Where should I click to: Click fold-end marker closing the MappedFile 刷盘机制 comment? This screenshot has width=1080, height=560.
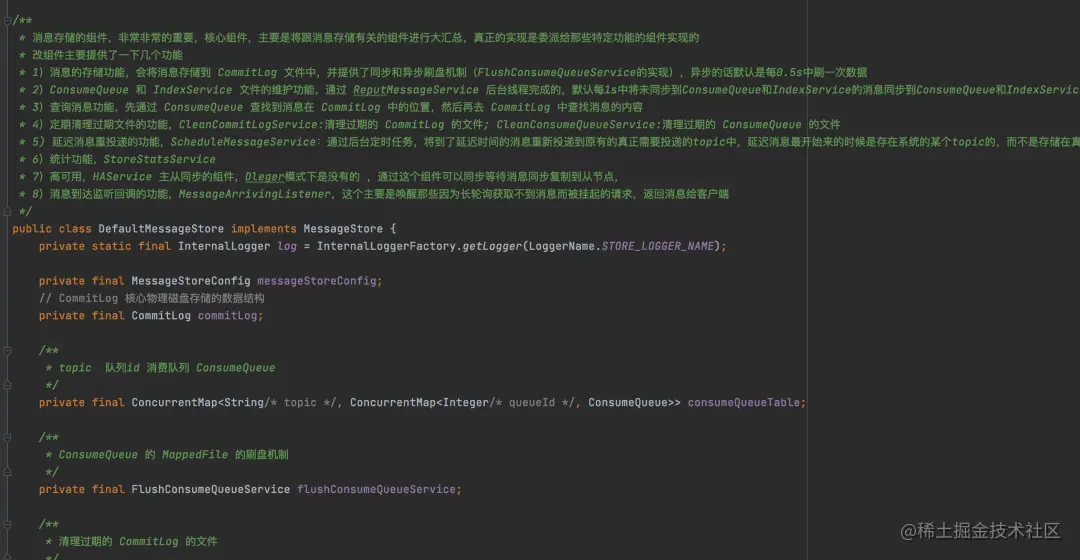(7, 472)
